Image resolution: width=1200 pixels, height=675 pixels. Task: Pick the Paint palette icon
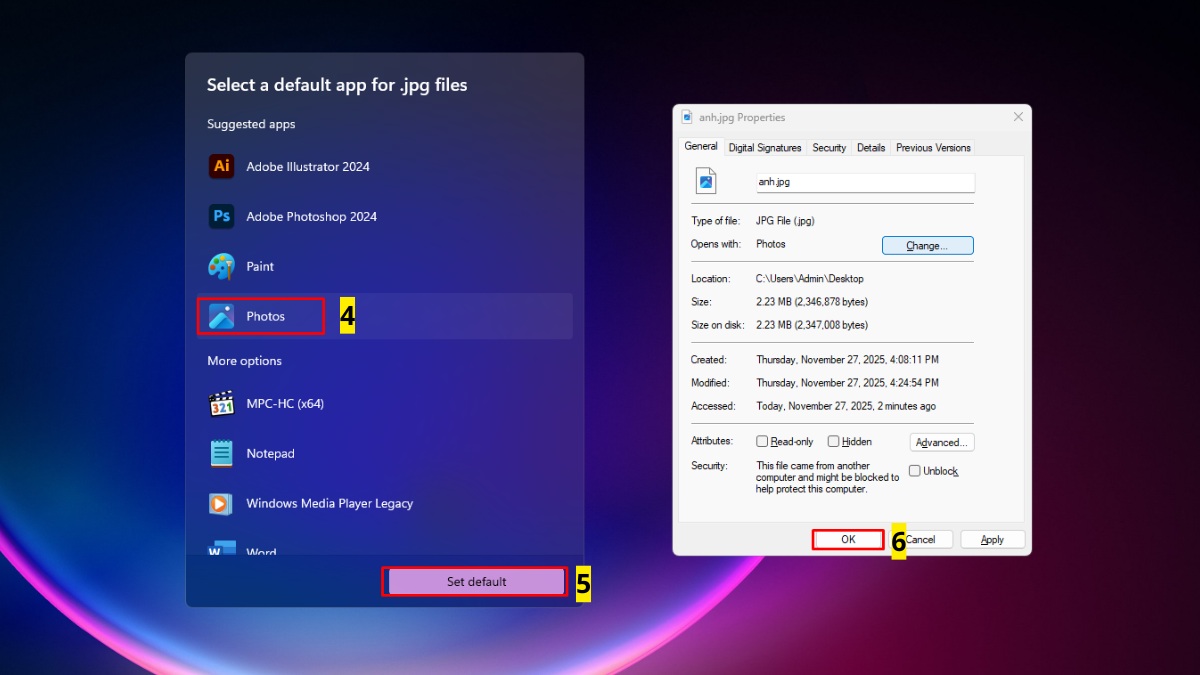221,267
